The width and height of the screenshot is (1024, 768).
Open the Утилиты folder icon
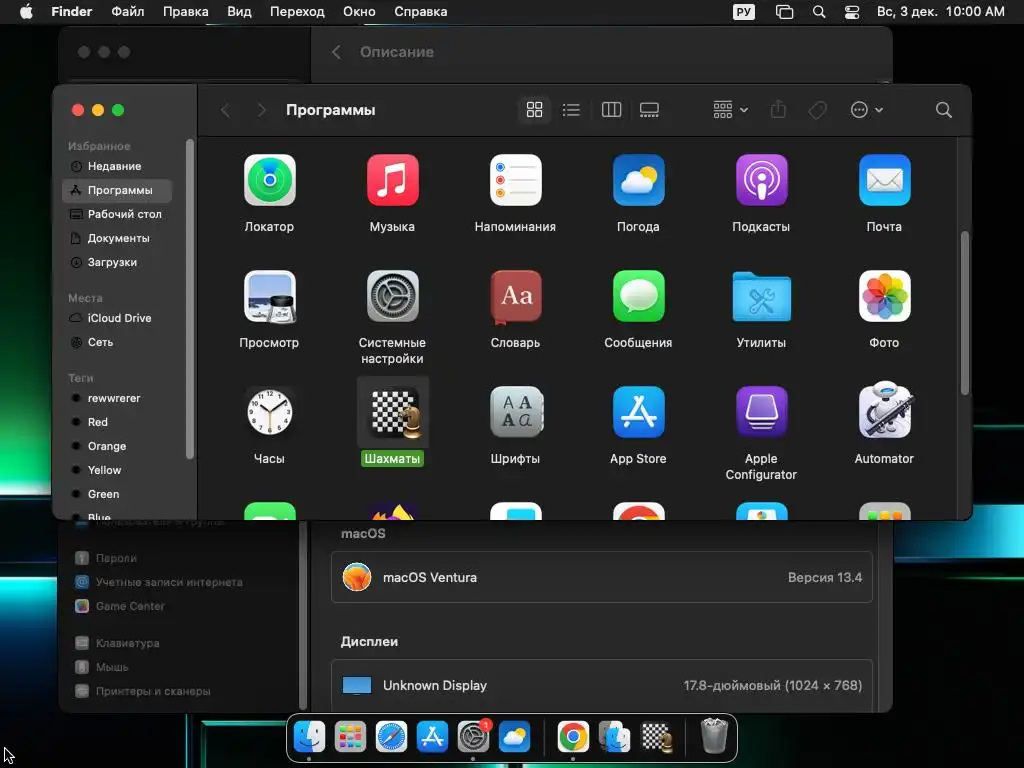click(x=761, y=297)
